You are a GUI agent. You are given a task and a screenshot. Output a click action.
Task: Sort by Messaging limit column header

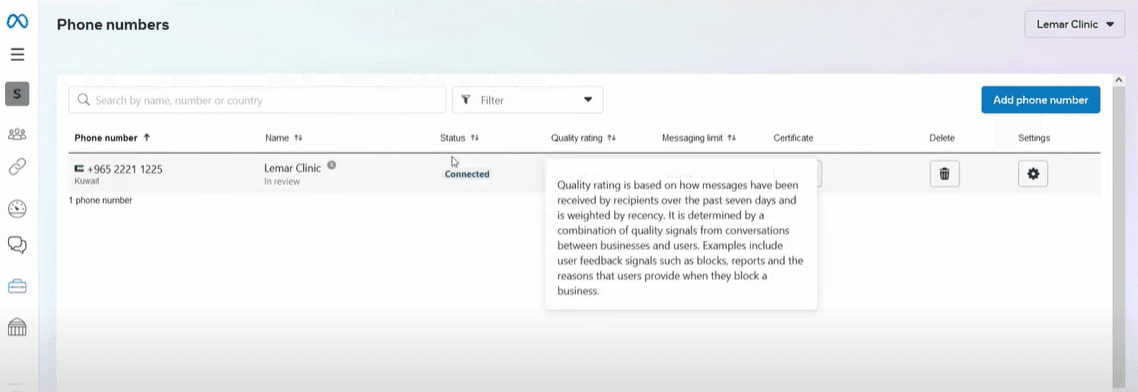coord(699,137)
